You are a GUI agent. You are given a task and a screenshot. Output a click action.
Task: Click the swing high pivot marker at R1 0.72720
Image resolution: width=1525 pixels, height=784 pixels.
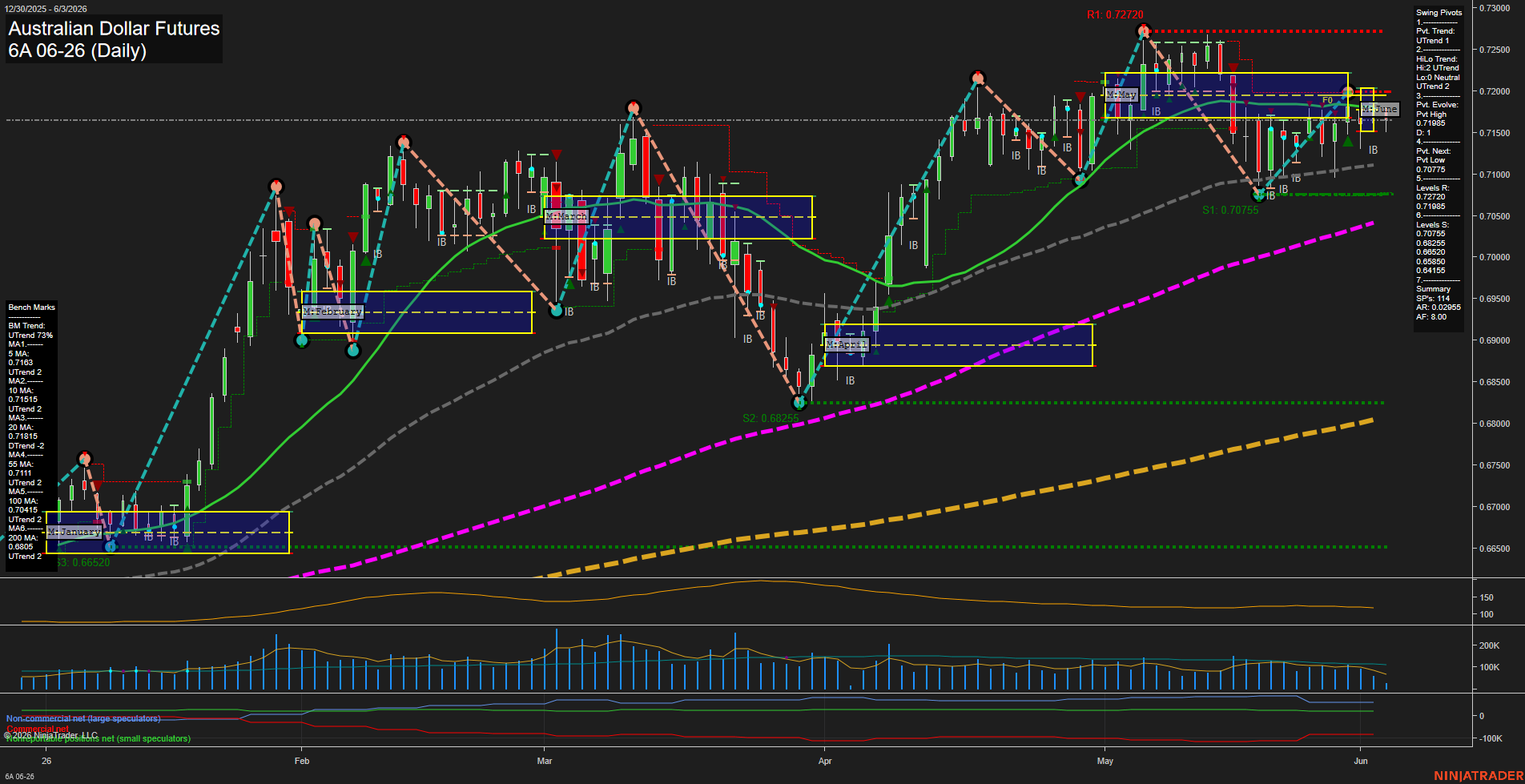click(x=1144, y=31)
